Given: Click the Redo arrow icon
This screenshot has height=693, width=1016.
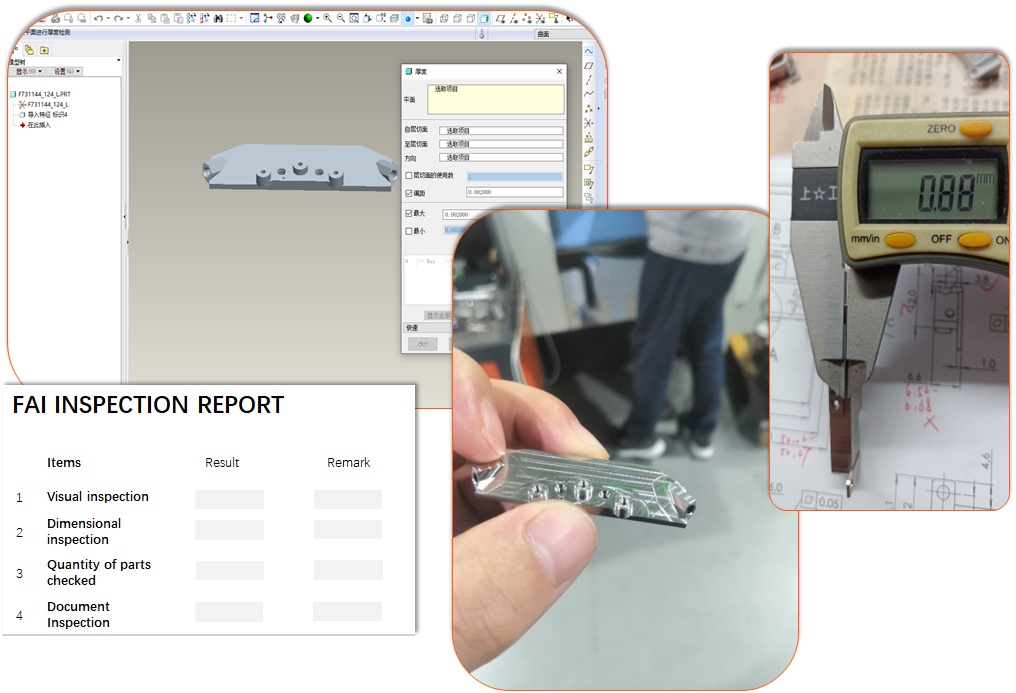Looking at the screenshot, I should [x=118, y=18].
